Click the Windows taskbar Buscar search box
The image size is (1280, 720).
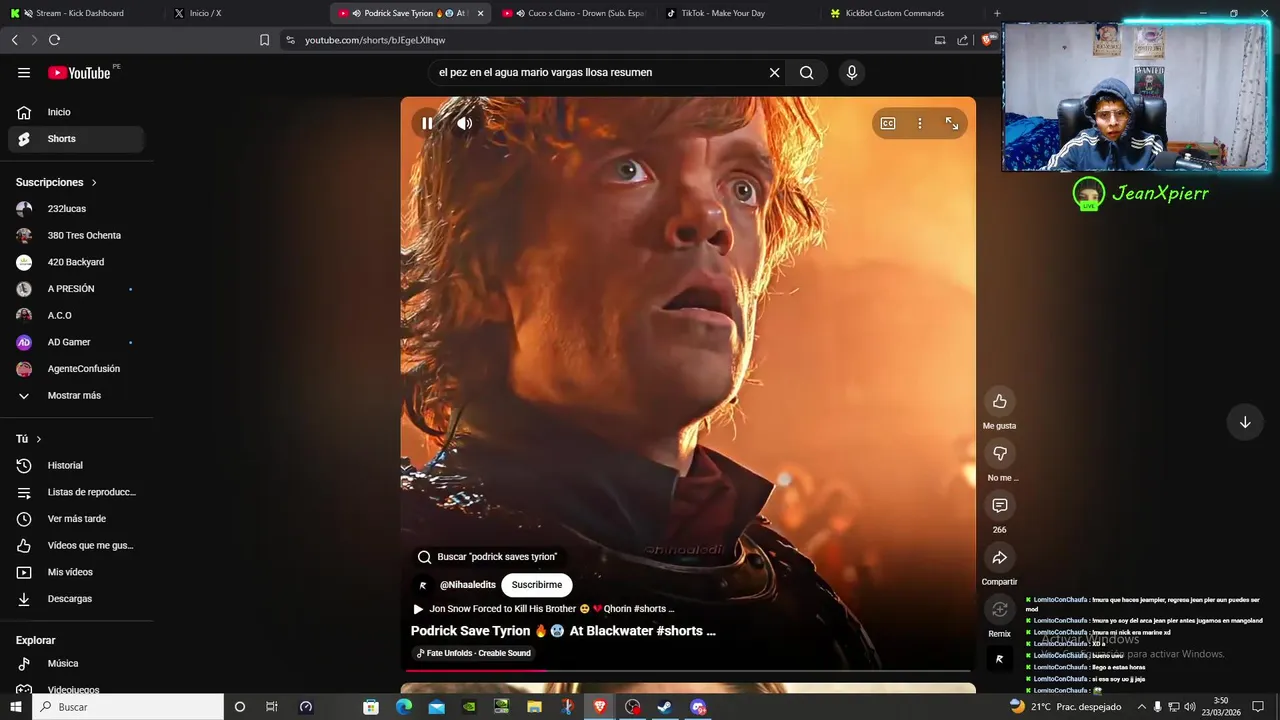point(128,707)
